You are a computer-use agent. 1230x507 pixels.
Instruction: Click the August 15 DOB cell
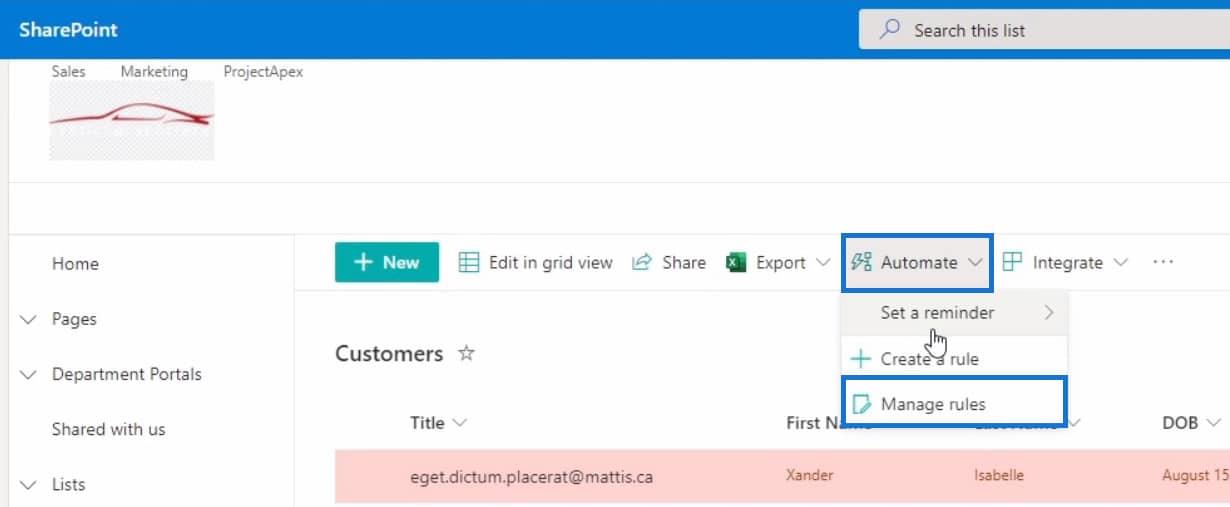tap(1195, 476)
